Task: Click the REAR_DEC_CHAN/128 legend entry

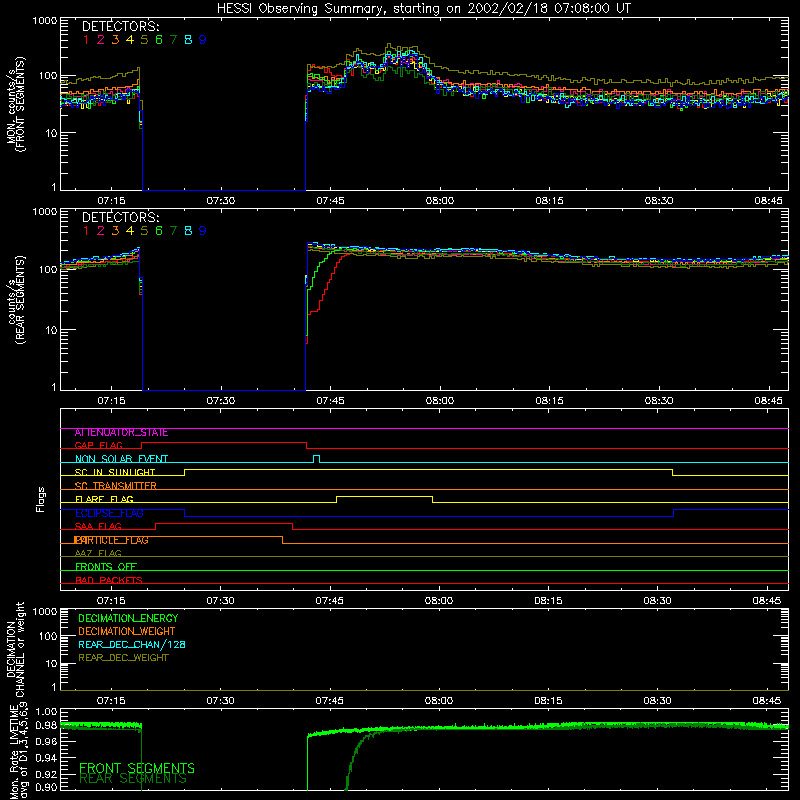Action: (x=132, y=644)
